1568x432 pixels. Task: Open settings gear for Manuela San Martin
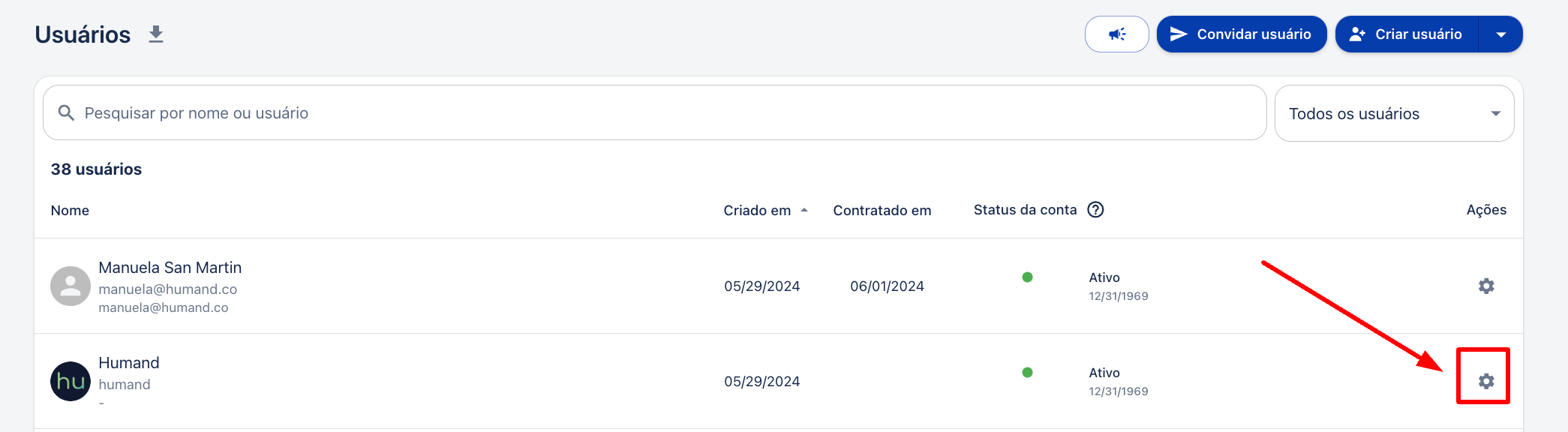tap(1486, 286)
